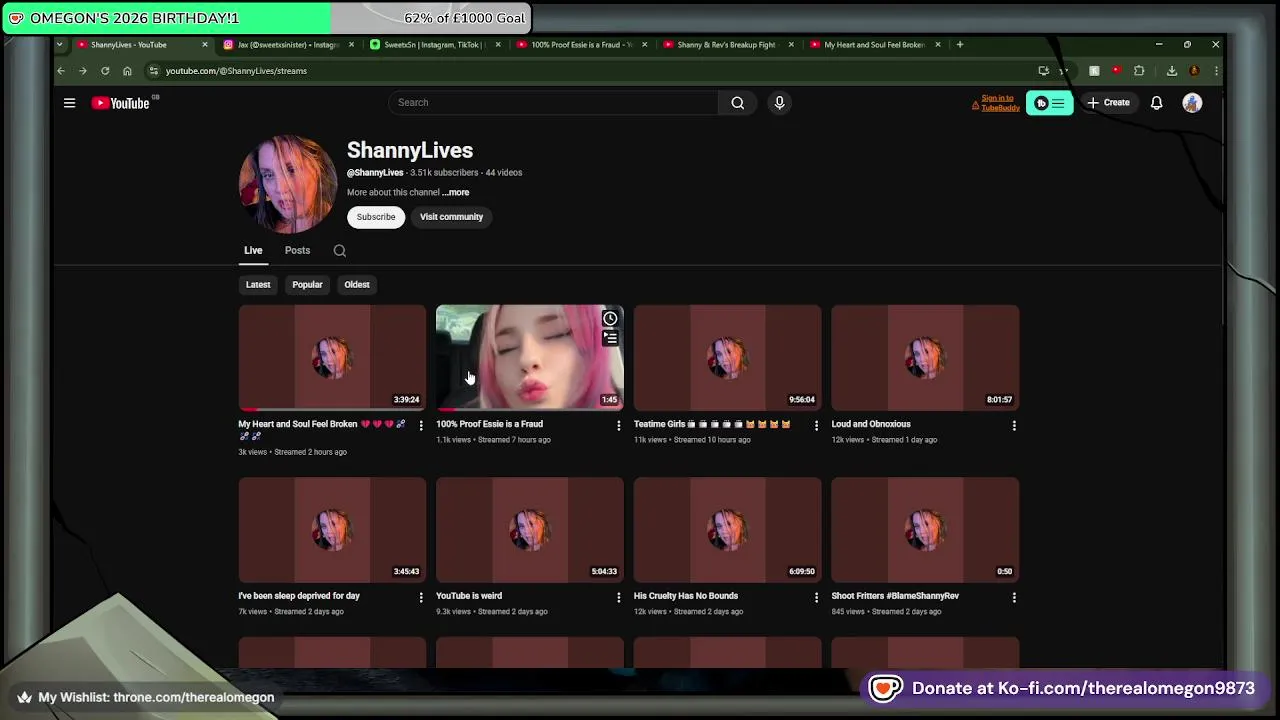Open the TubeBuddy menu button
1280x720 pixels.
(1049, 103)
